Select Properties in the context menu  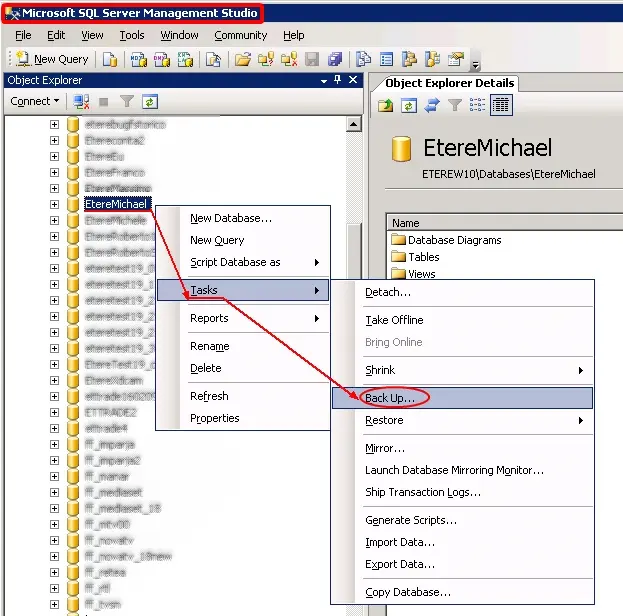pos(214,418)
